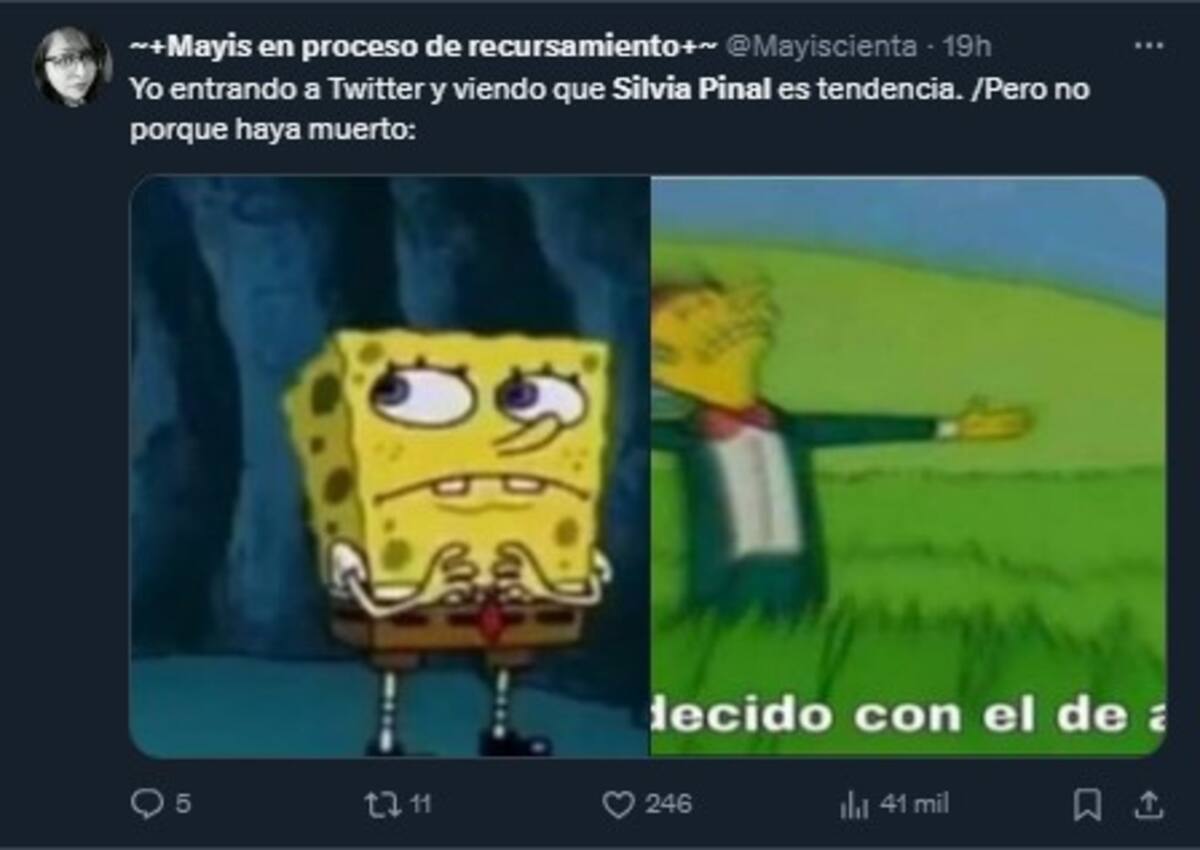The height and width of the screenshot is (850, 1200).
Task: Click the @Mayiscienta handle
Action: click(820, 45)
